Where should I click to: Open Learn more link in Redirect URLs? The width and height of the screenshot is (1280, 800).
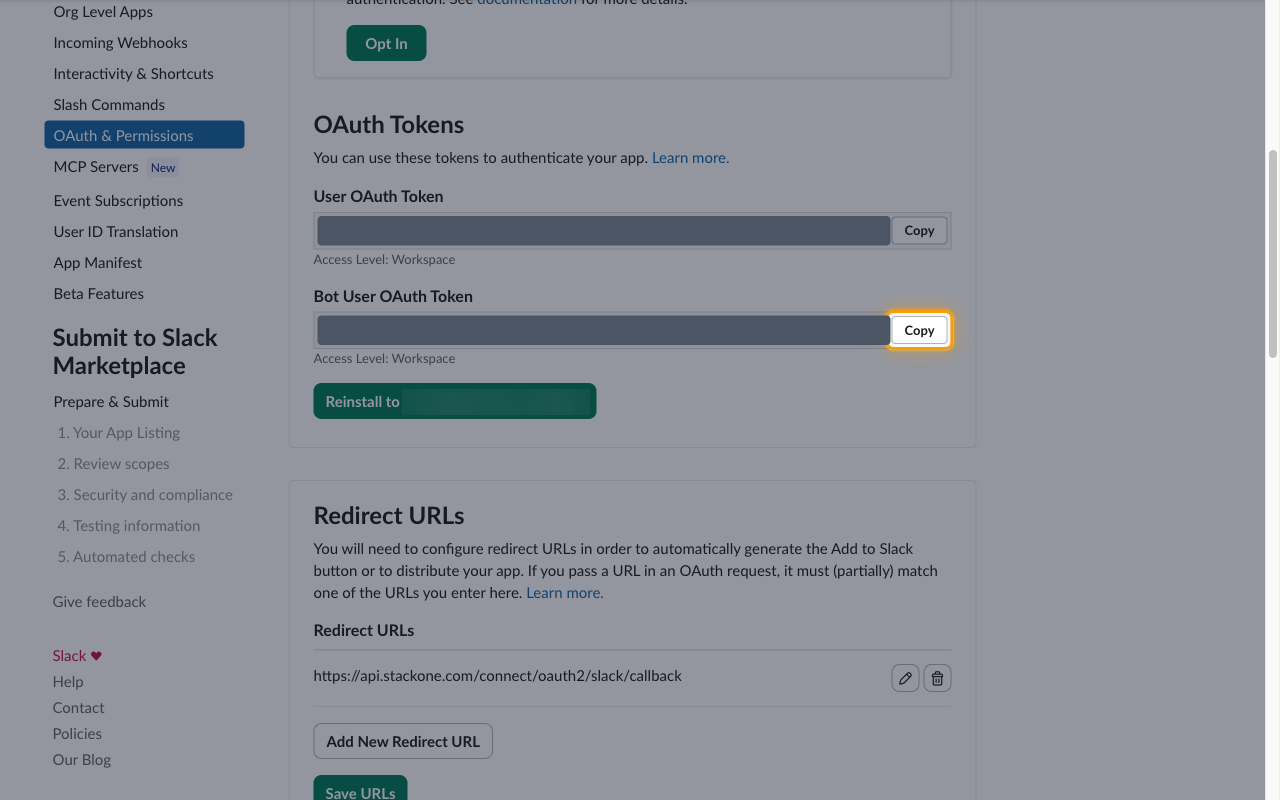[565, 592]
